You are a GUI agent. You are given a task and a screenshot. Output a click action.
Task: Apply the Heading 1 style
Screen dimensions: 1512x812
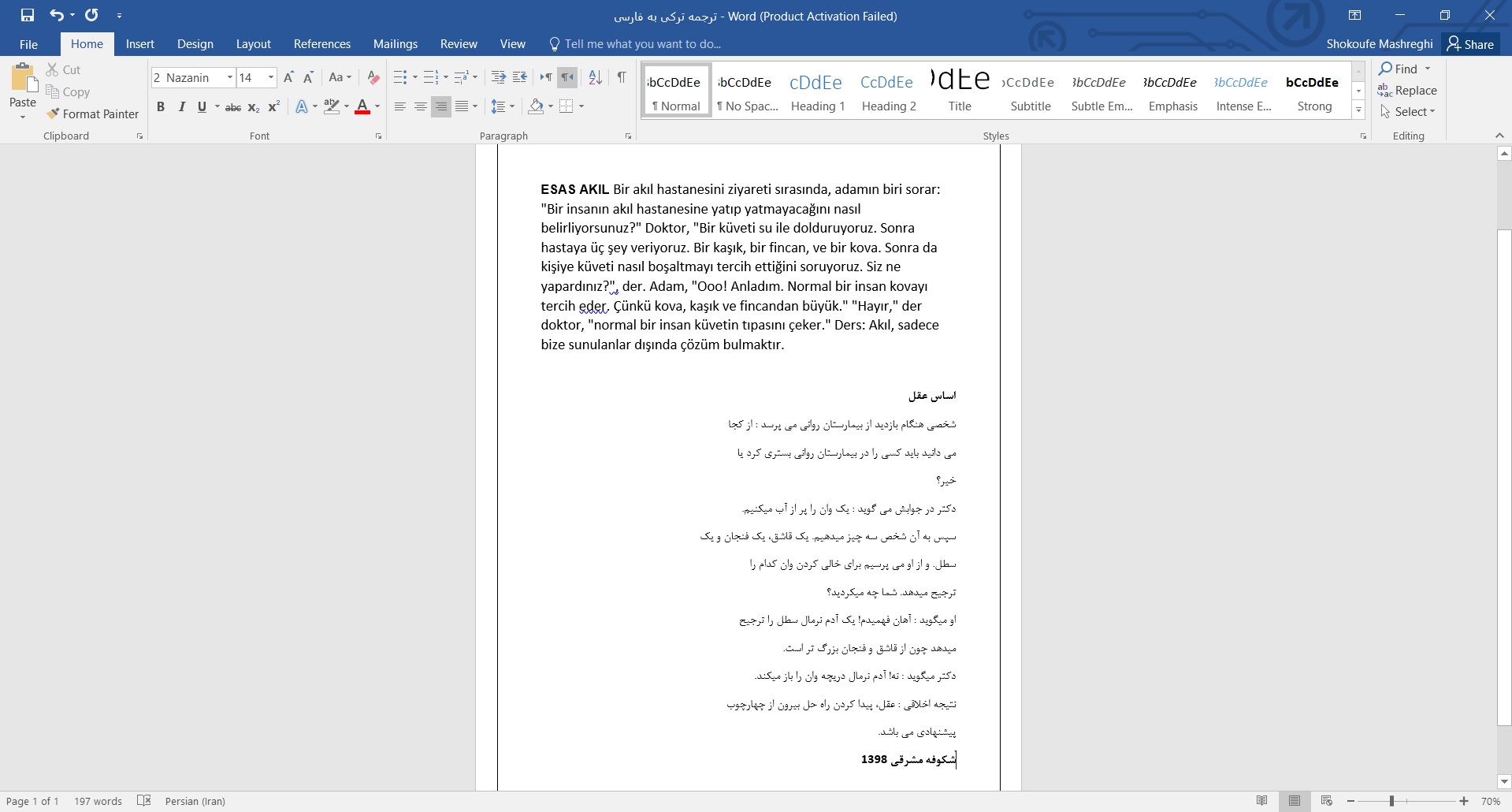[817, 91]
